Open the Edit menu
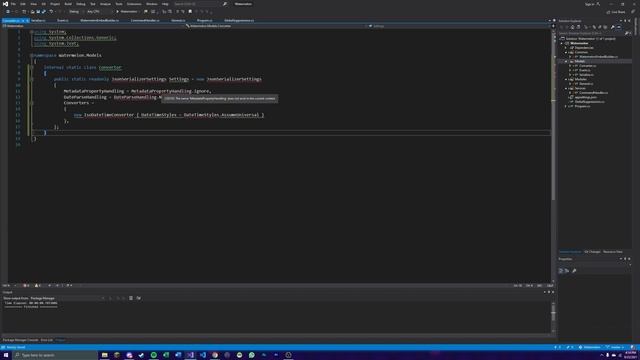 23,4
